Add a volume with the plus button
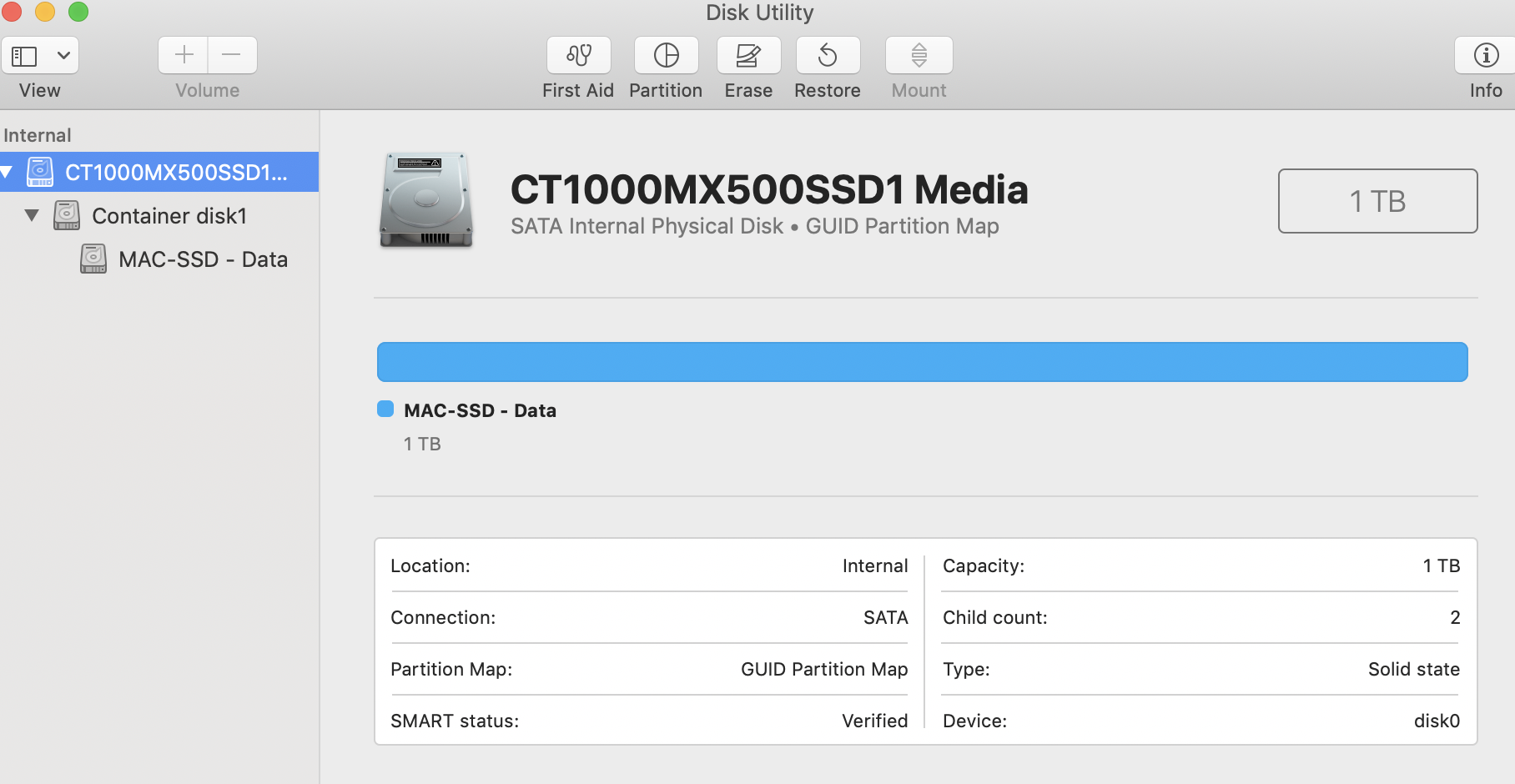 184,56
